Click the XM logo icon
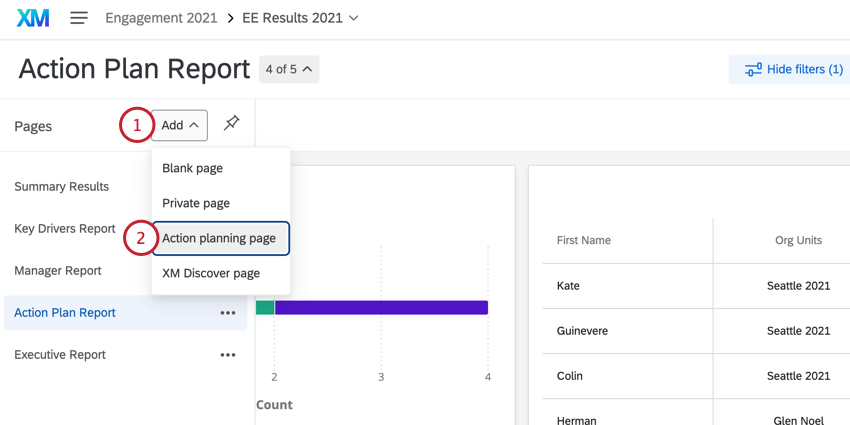This screenshot has width=850, height=425. click(33, 18)
